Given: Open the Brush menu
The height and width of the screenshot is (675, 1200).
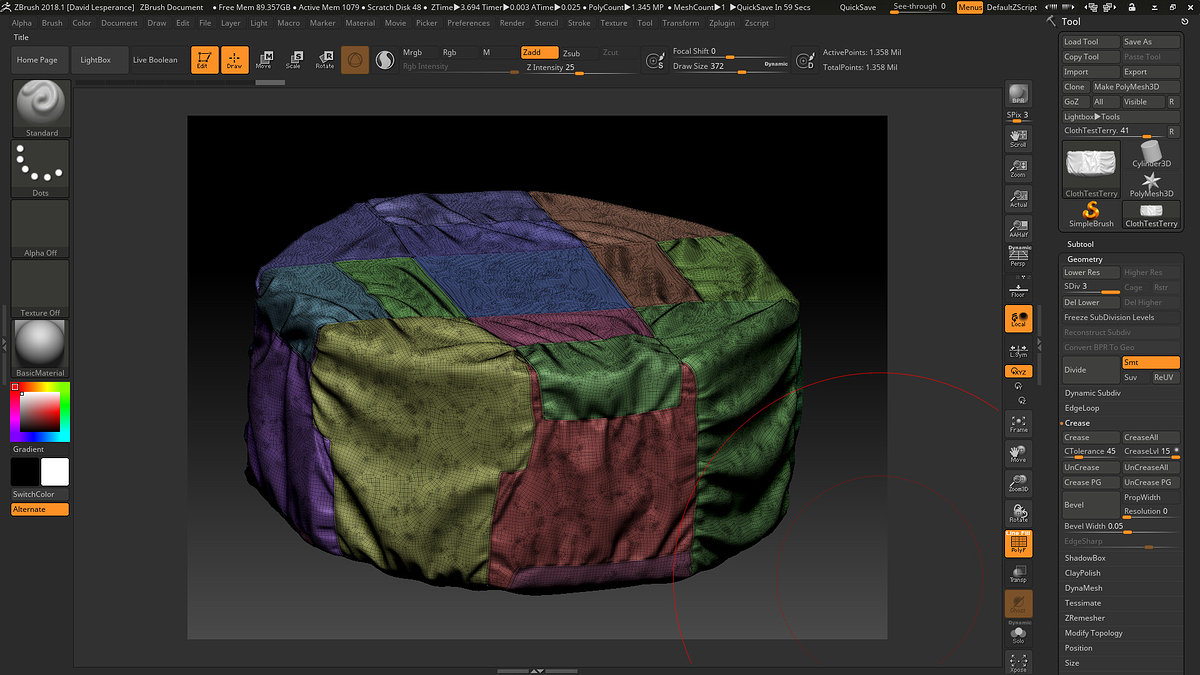Looking at the screenshot, I should 52,23.
